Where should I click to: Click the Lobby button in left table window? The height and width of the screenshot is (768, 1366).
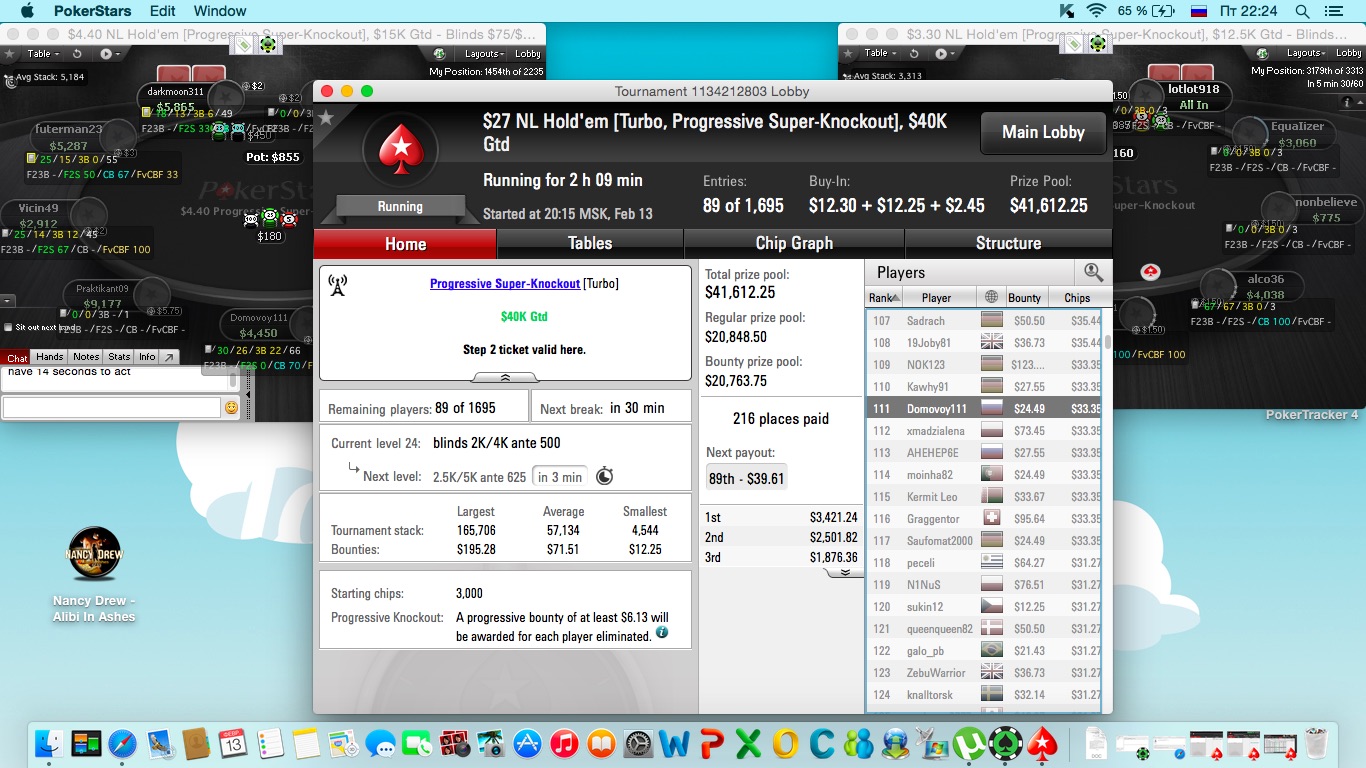527,54
